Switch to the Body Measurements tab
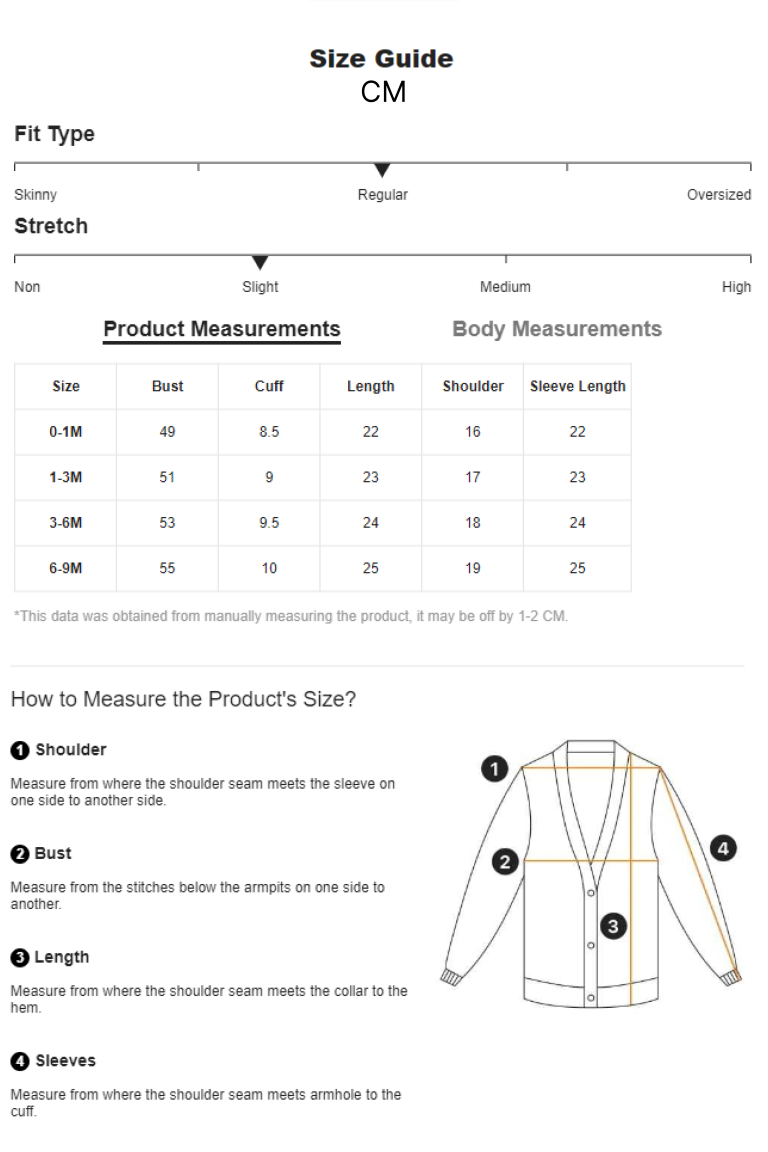The height and width of the screenshot is (1152, 768). 556,329
